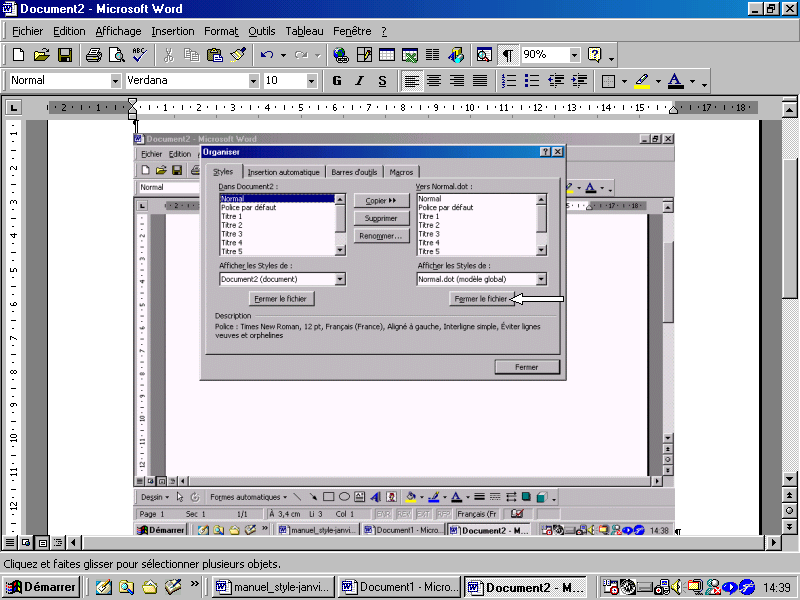The width and height of the screenshot is (800, 600).
Task: Open Print Preview from the toolbar
Action: click(x=117, y=55)
